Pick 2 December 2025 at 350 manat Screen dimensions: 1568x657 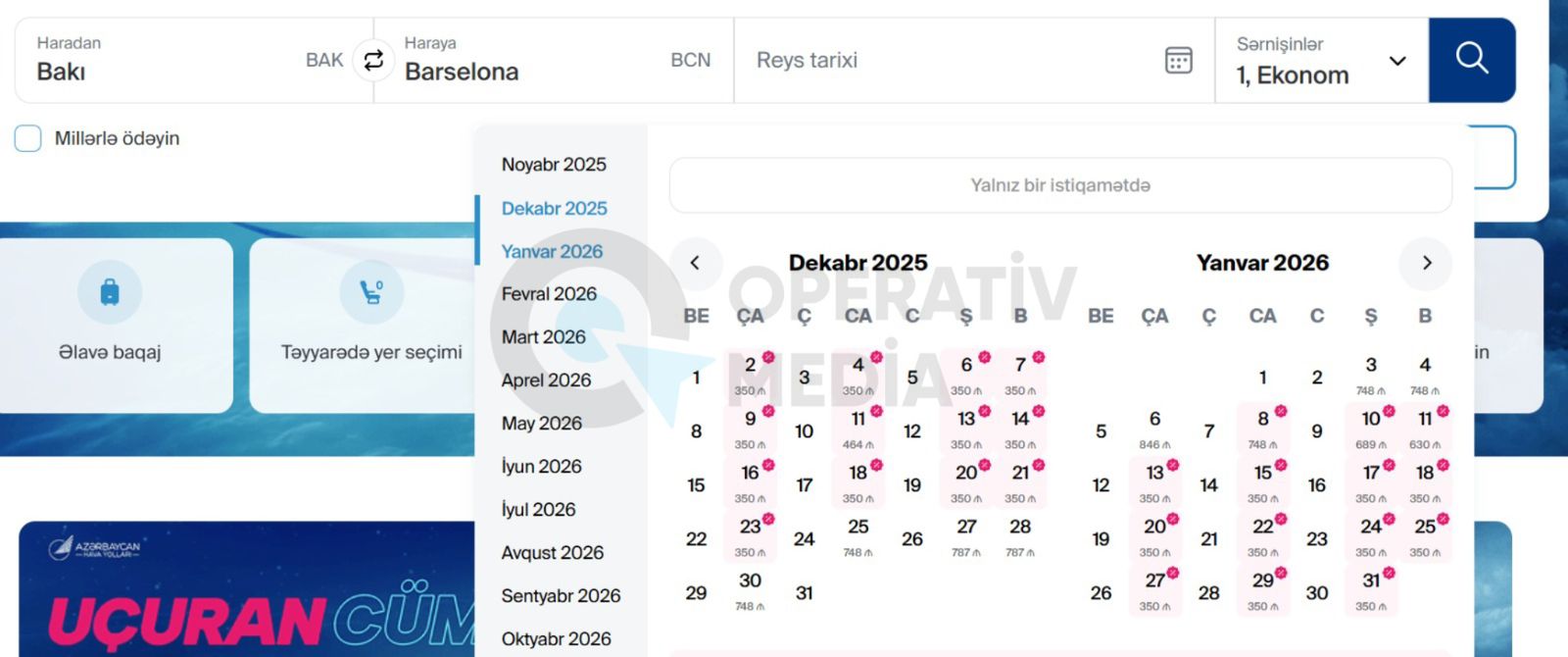pos(751,374)
